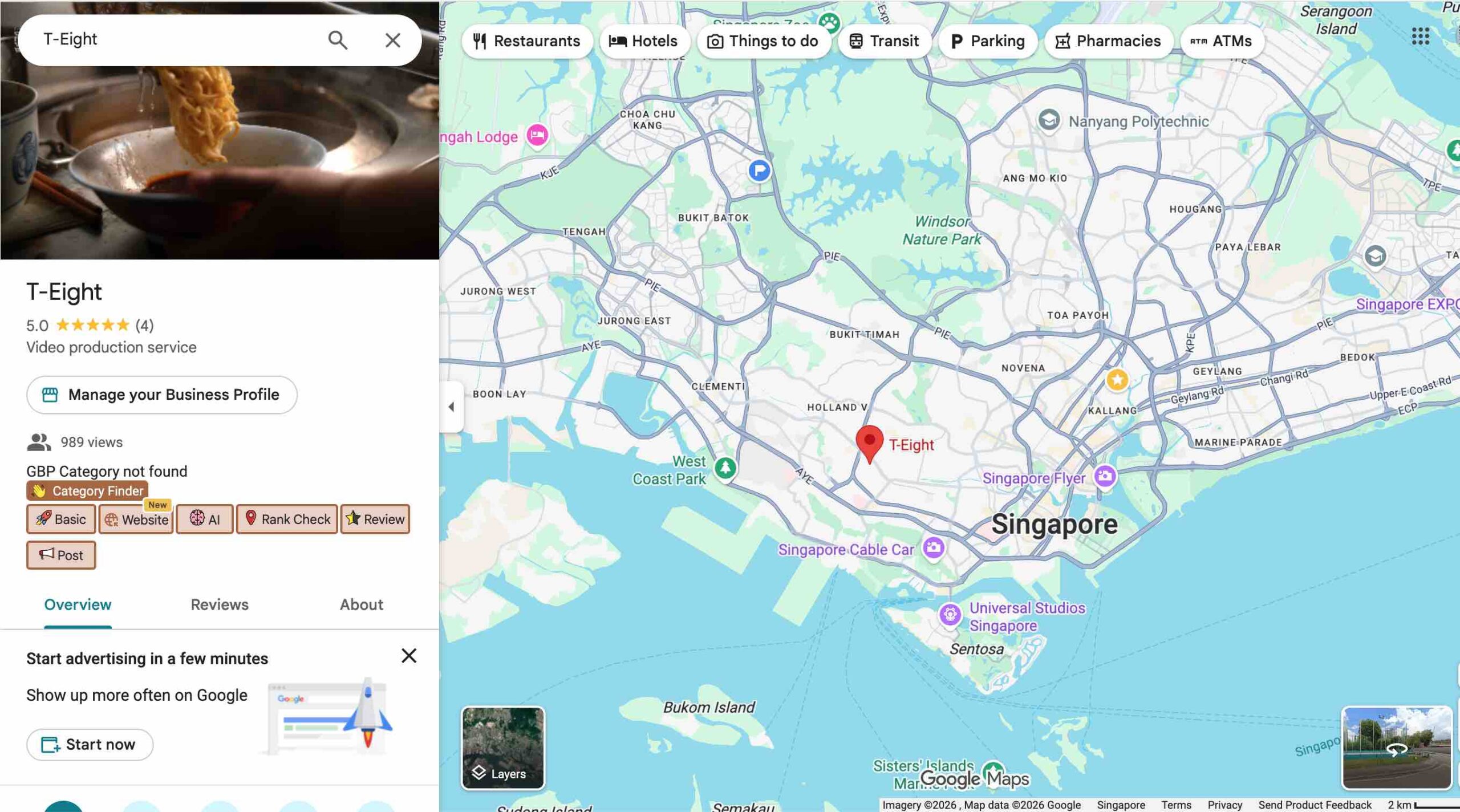The height and width of the screenshot is (812, 1460).
Task: Open the Street View thumbnail
Action: (x=1397, y=748)
